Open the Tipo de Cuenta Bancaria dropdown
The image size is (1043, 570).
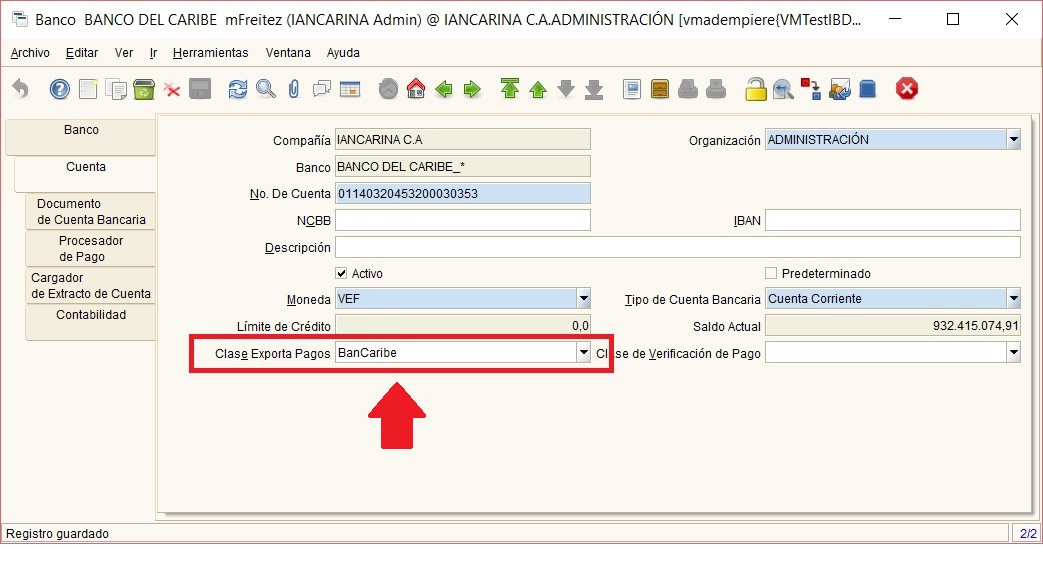click(1013, 299)
